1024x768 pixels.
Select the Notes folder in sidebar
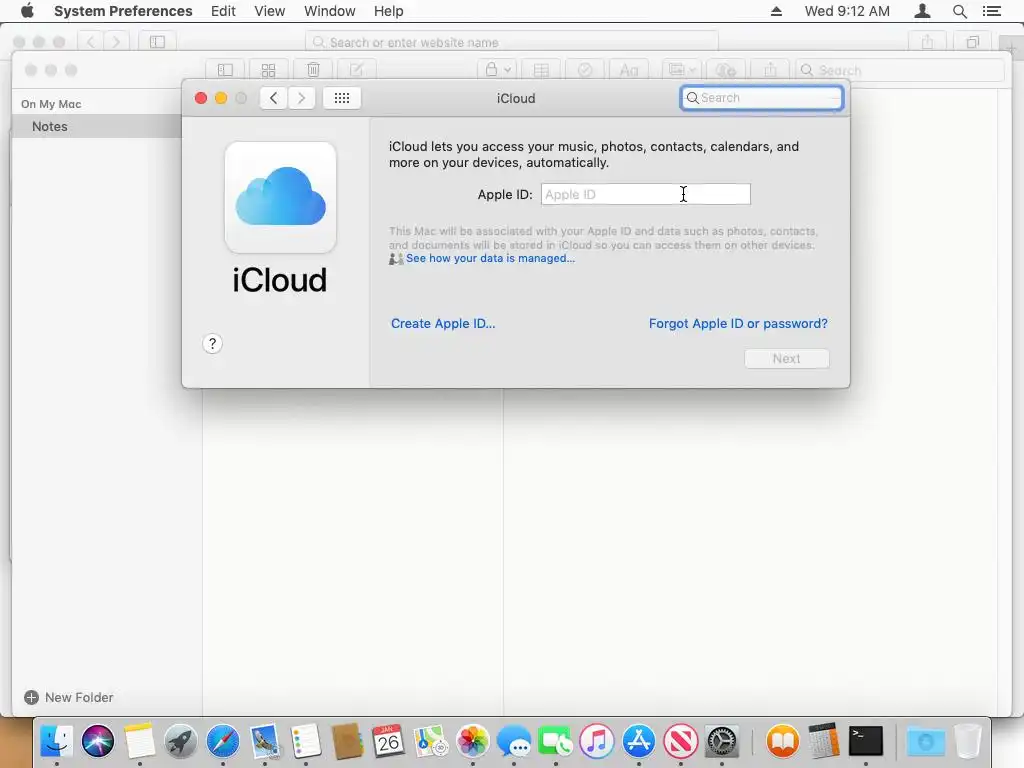click(97, 127)
